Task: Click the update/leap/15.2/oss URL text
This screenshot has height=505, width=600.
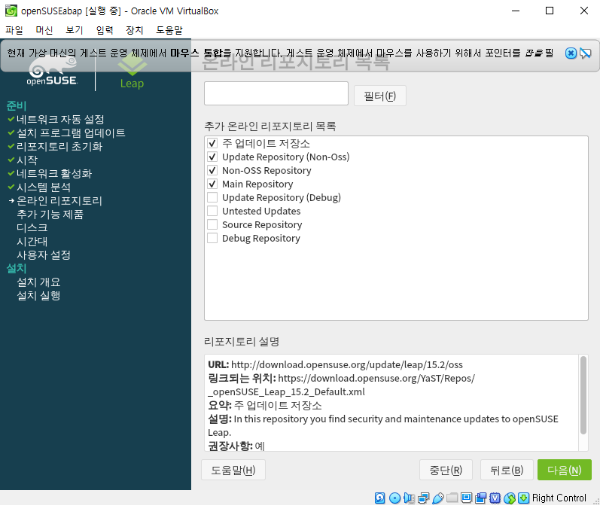Action: [347, 365]
